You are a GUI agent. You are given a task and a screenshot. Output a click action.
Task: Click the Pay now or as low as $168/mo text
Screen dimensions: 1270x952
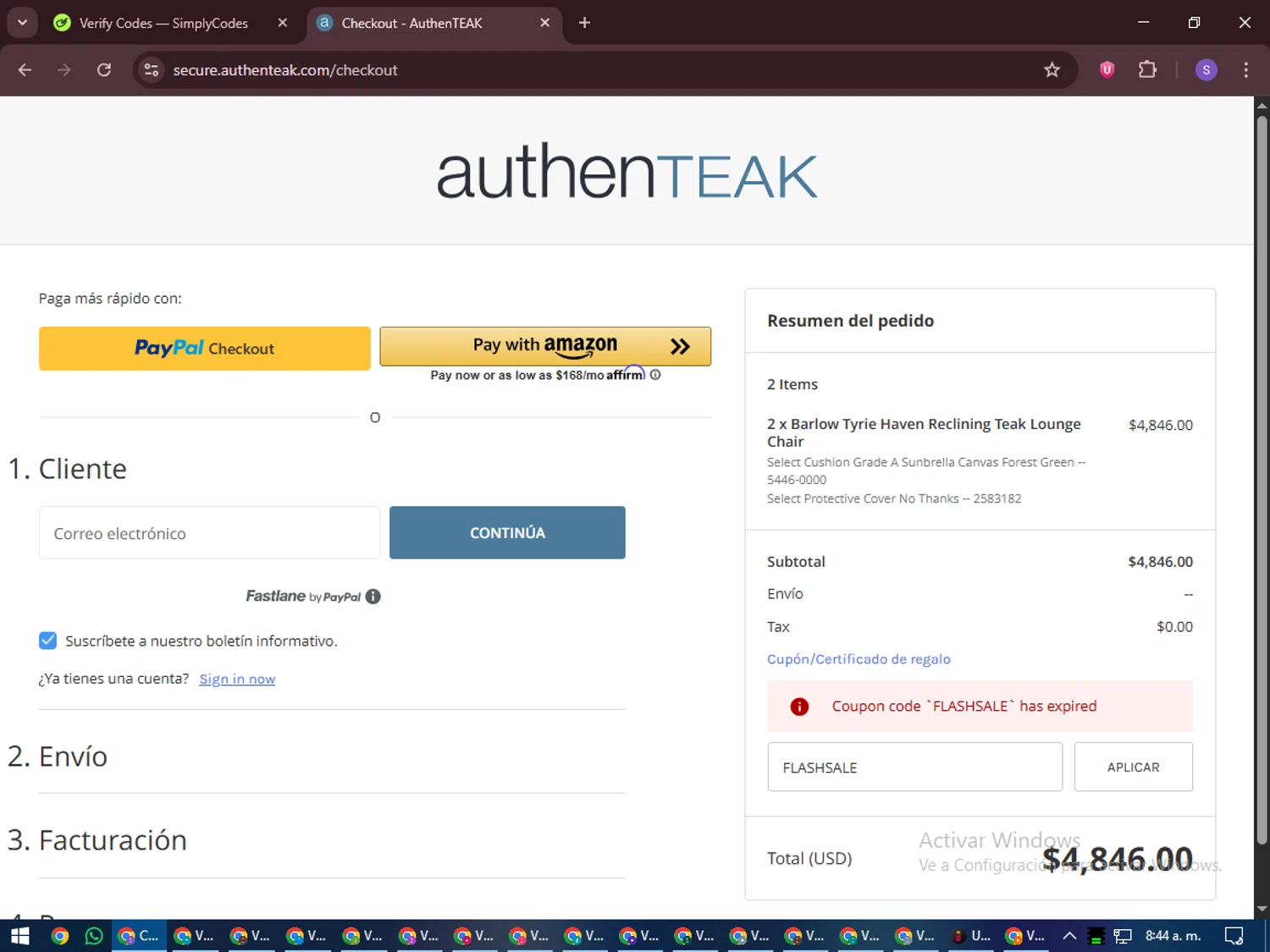point(517,375)
